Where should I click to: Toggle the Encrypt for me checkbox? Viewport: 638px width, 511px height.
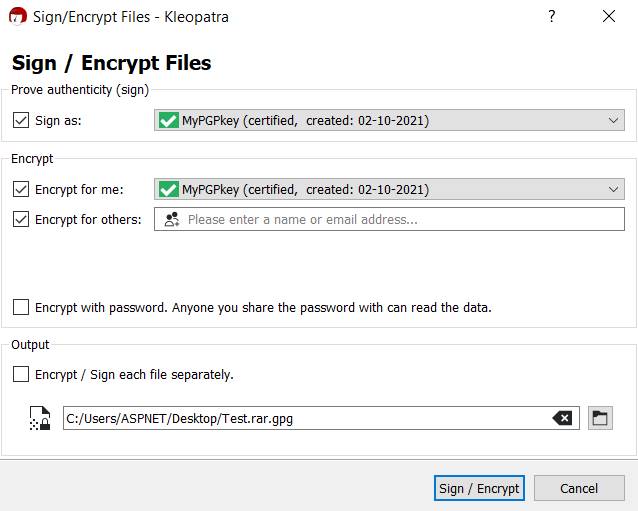tap(21, 190)
